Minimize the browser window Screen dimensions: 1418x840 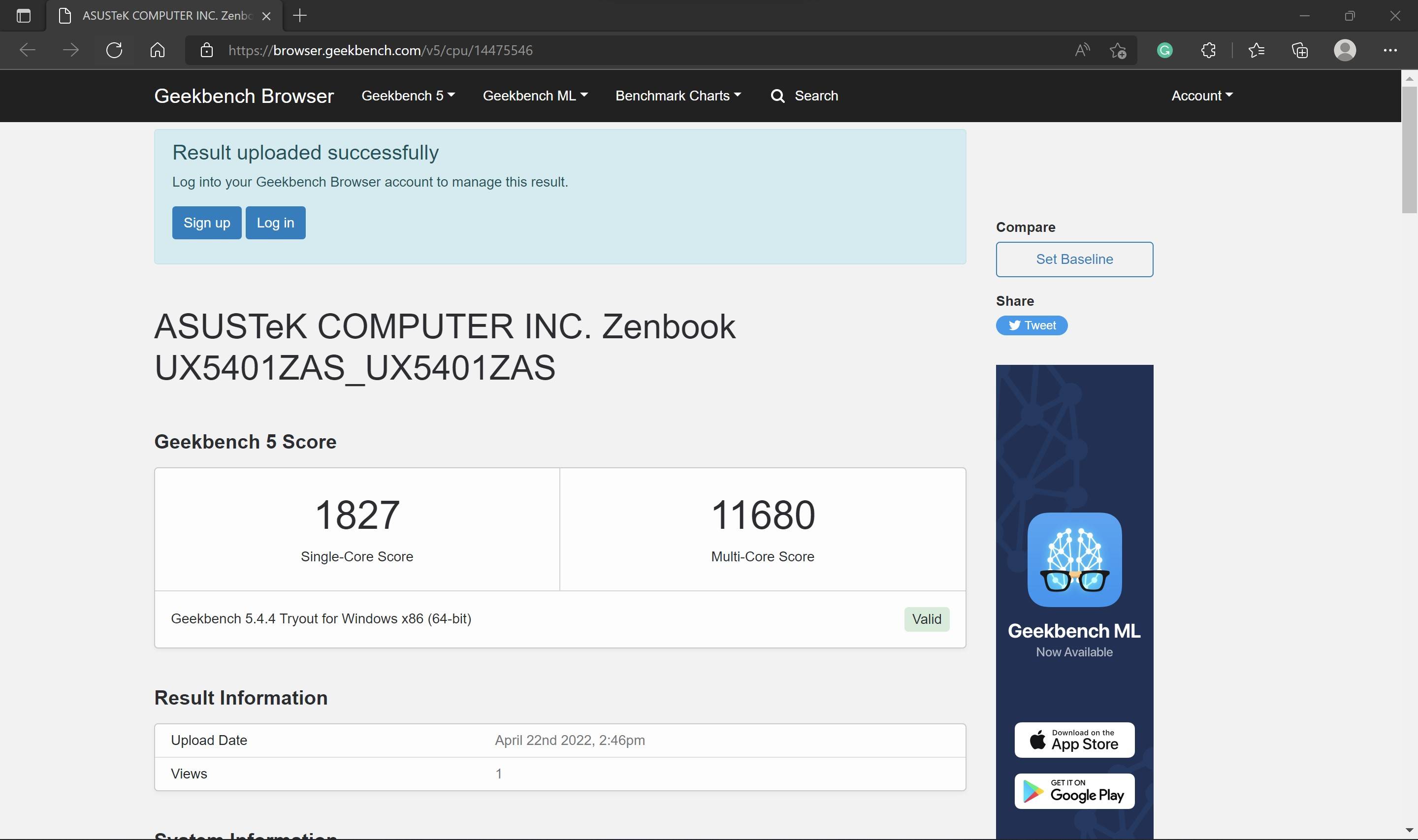click(1304, 16)
